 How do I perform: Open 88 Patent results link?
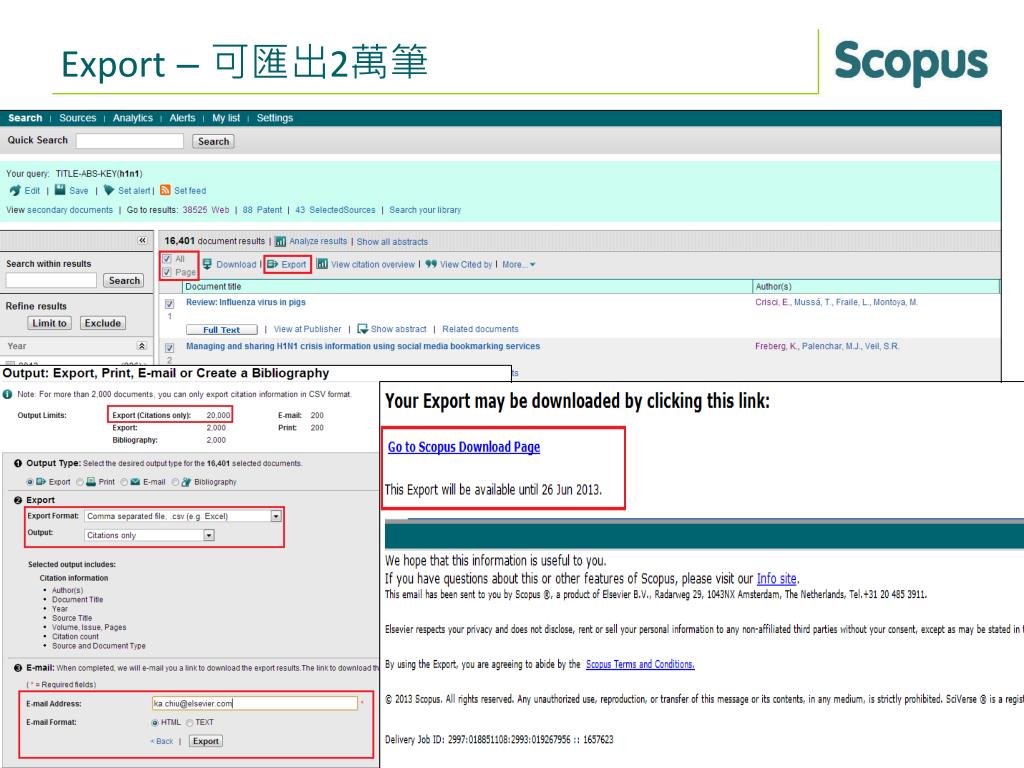[x=262, y=210]
